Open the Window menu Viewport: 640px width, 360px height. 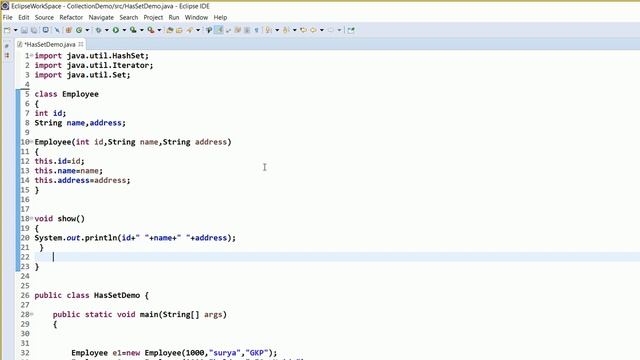pyautogui.click(x=196, y=18)
